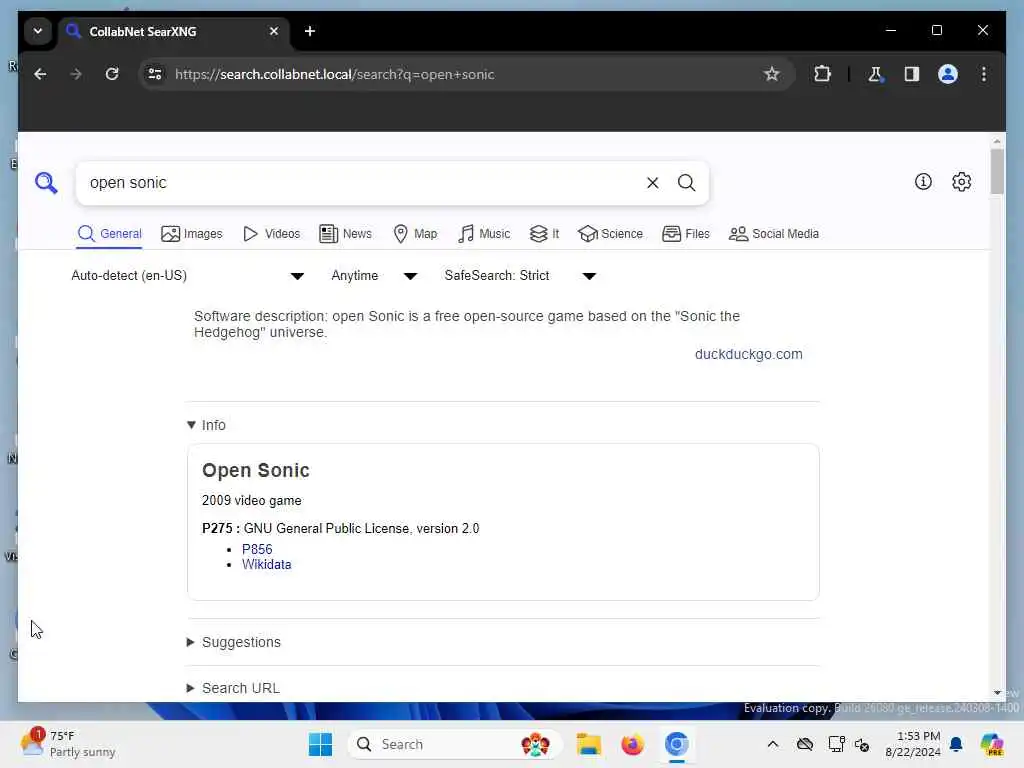Open the Windows Start menu
Screen dimensions: 1024x768
point(320,744)
